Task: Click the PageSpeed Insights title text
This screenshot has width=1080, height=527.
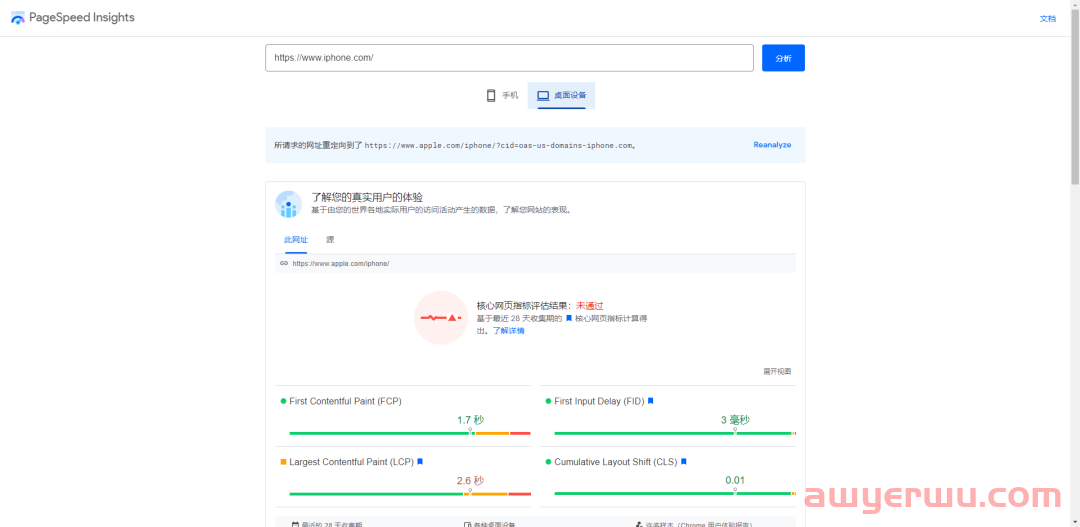Action: [x=82, y=18]
